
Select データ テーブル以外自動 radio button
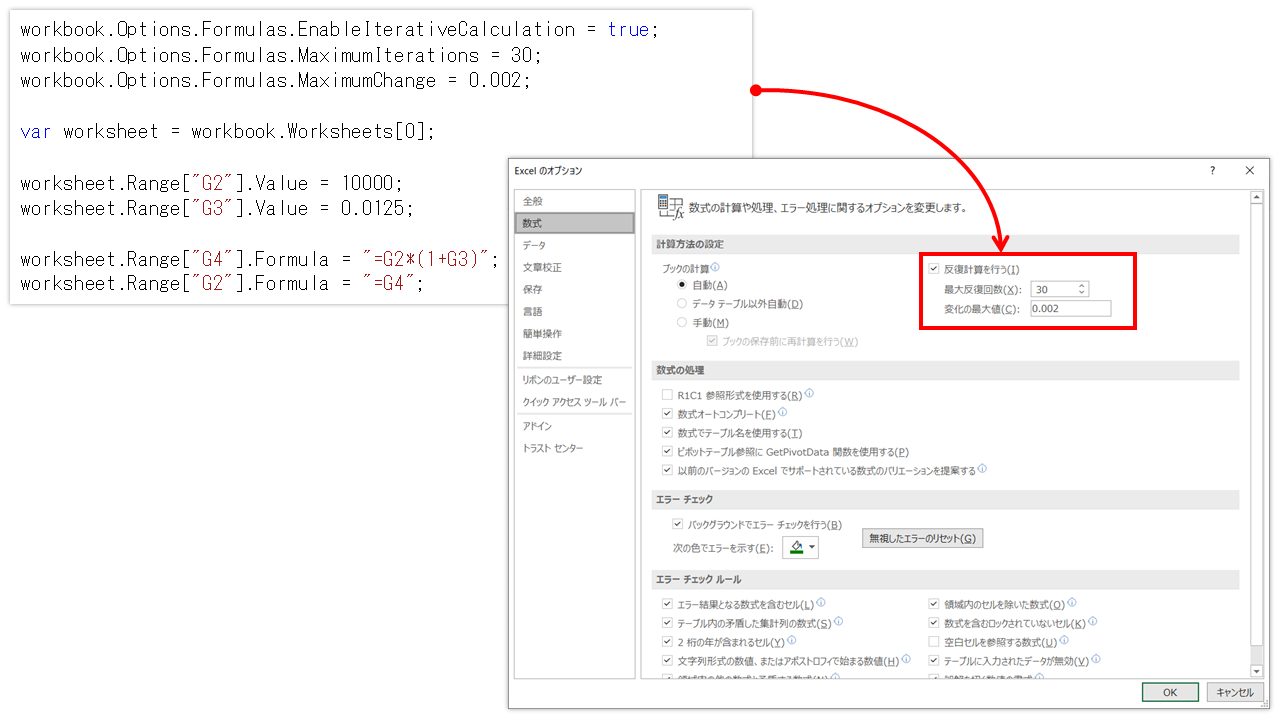(x=682, y=303)
